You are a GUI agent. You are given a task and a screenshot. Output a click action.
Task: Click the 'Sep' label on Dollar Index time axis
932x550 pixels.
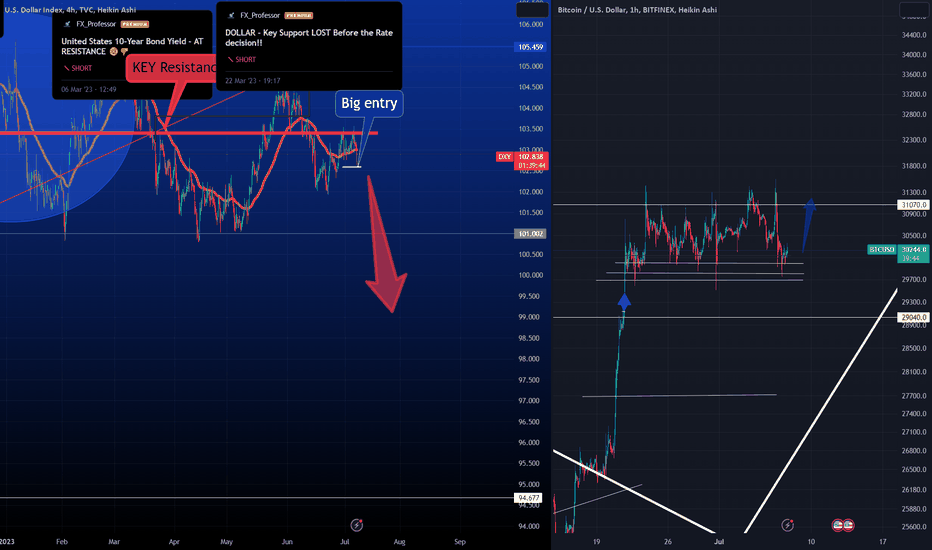click(459, 542)
